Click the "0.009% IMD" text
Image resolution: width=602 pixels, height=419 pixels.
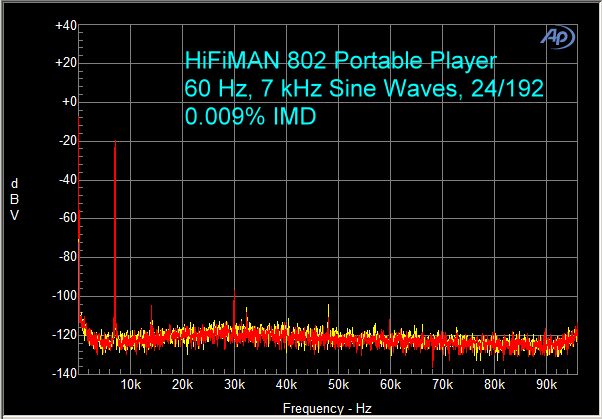[x=250, y=117]
